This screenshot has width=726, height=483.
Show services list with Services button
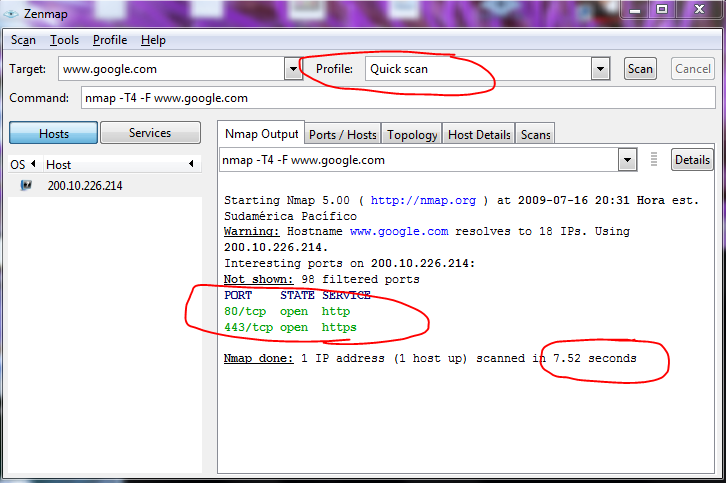[x=150, y=133]
